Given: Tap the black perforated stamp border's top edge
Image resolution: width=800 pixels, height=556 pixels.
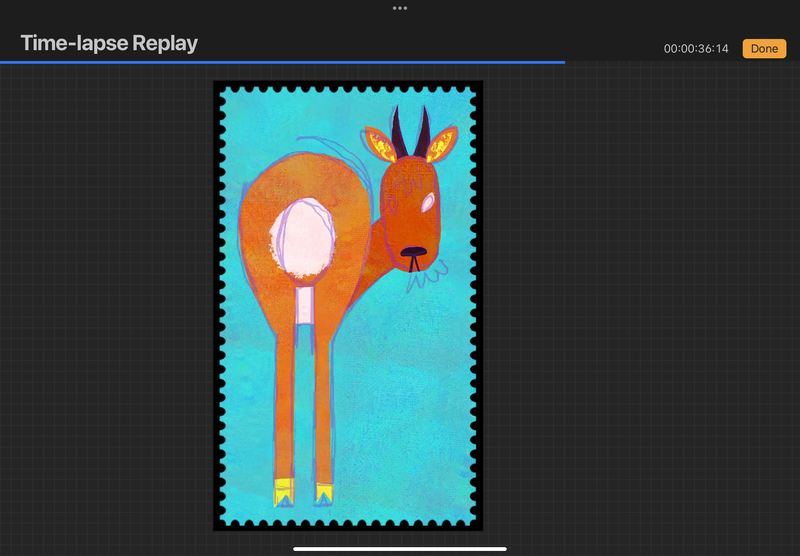Looking at the screenshot, I should [348, 84].
